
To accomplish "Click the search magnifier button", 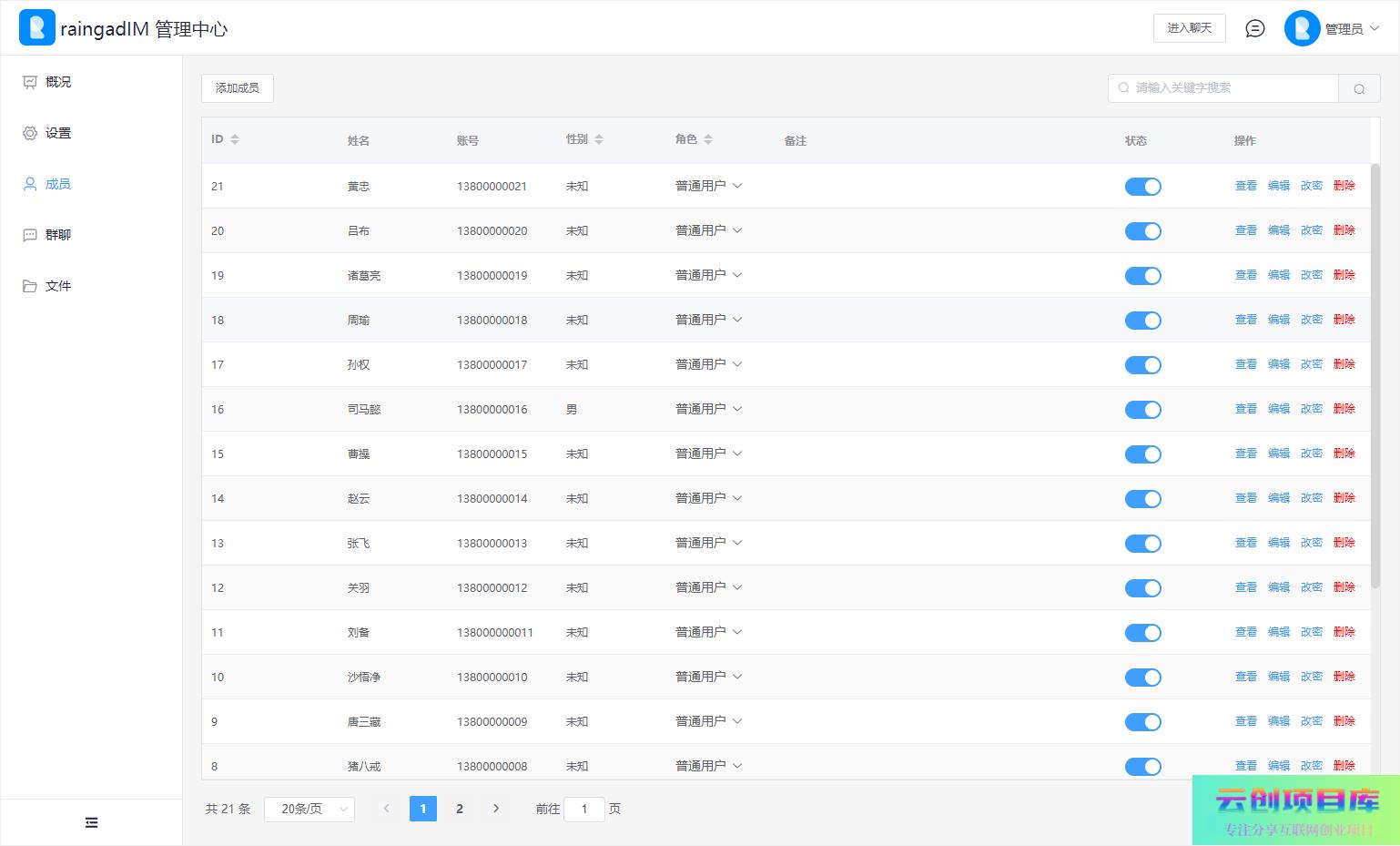I will tap(1359, 88).
